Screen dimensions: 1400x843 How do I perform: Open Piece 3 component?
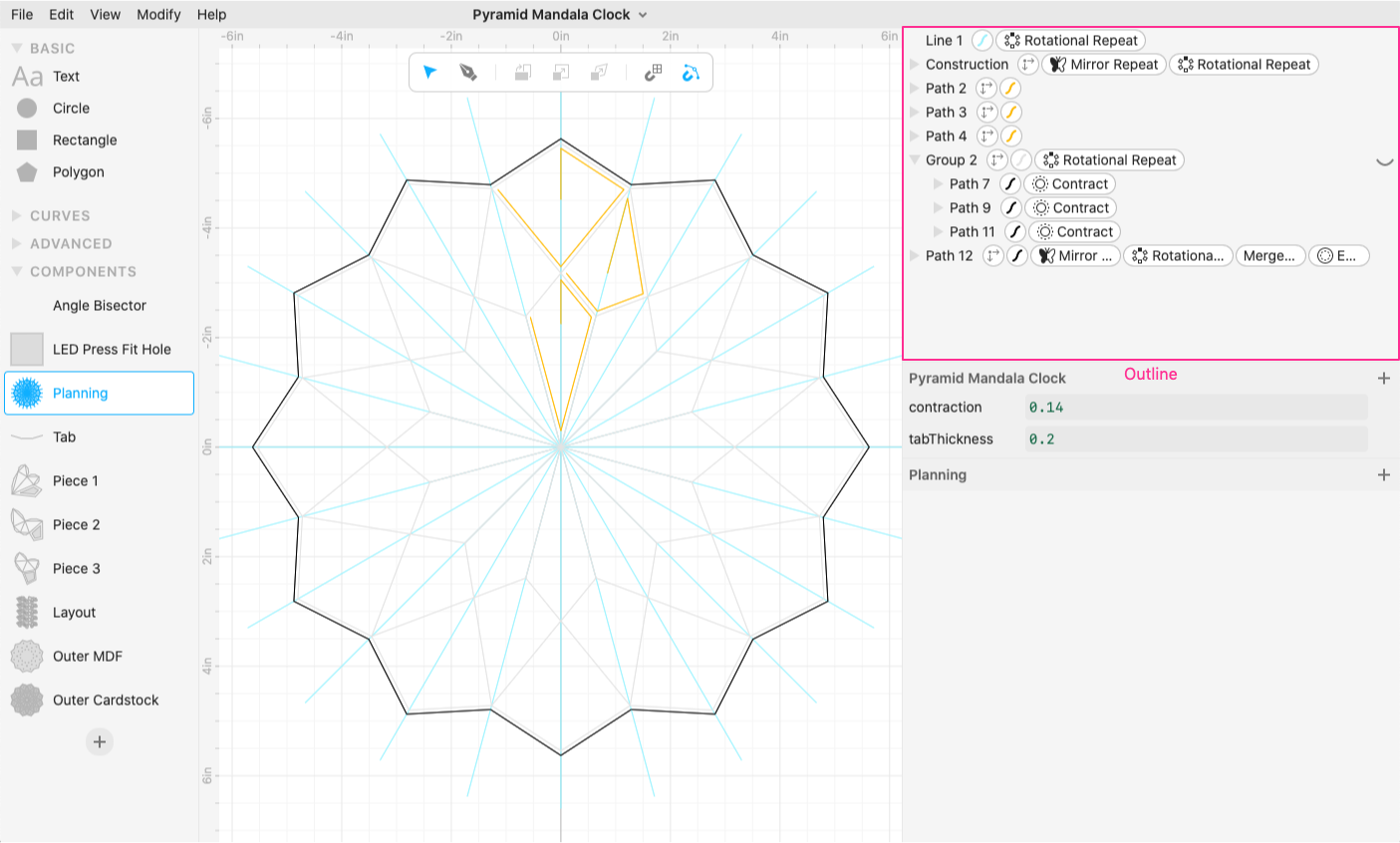pos(99,568)
